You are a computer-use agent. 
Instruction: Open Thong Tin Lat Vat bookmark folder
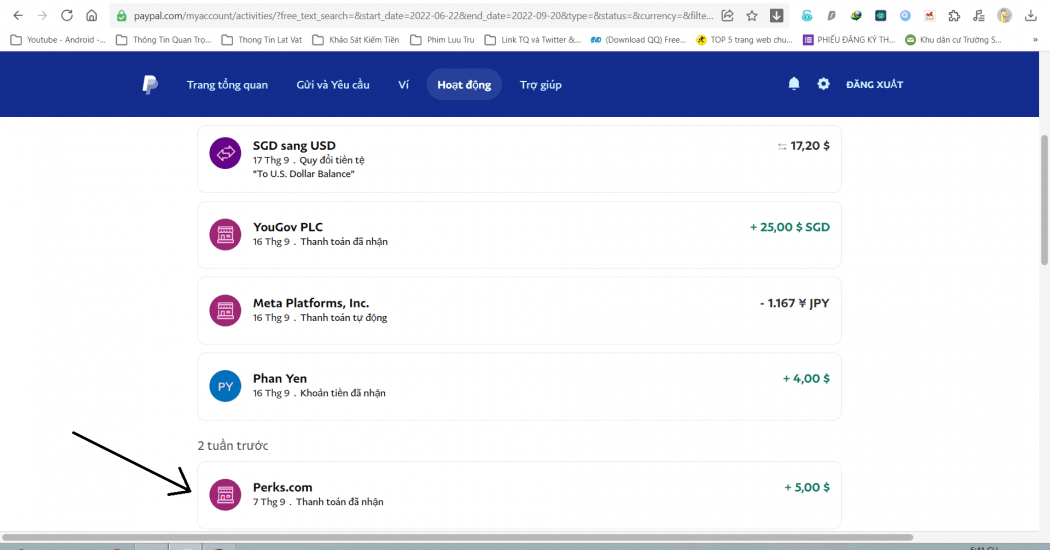click(x=262, y=40)
